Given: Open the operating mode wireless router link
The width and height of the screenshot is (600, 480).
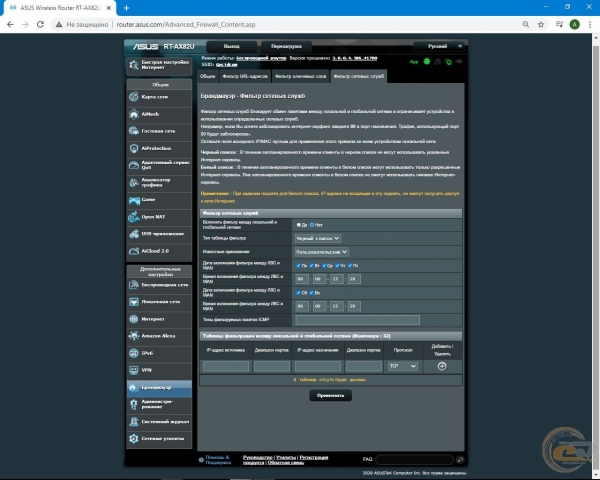Looking at the screenshot, I should click(261, 58).
